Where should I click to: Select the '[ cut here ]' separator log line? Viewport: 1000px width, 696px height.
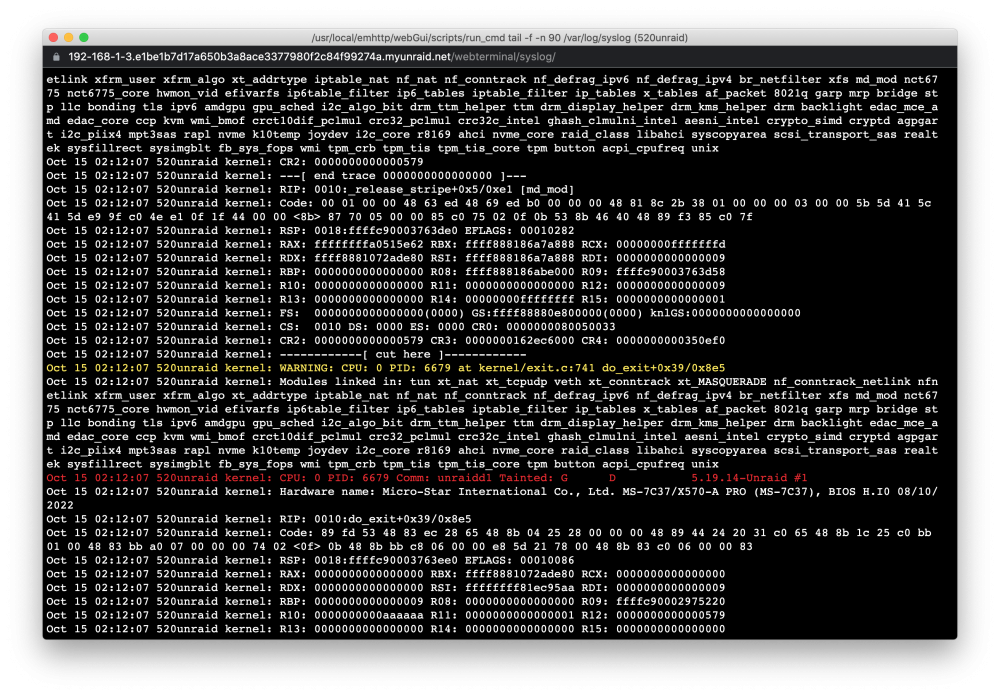(286, 354)
